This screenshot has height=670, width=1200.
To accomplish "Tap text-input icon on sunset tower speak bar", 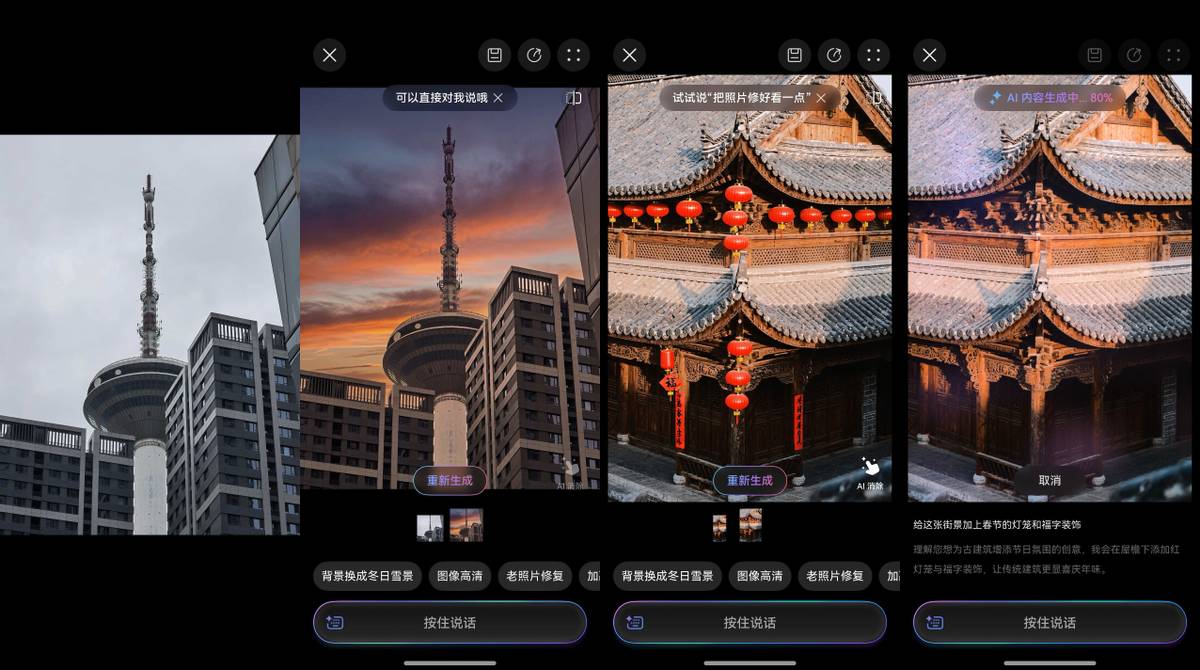I will [x=335, y=622].
